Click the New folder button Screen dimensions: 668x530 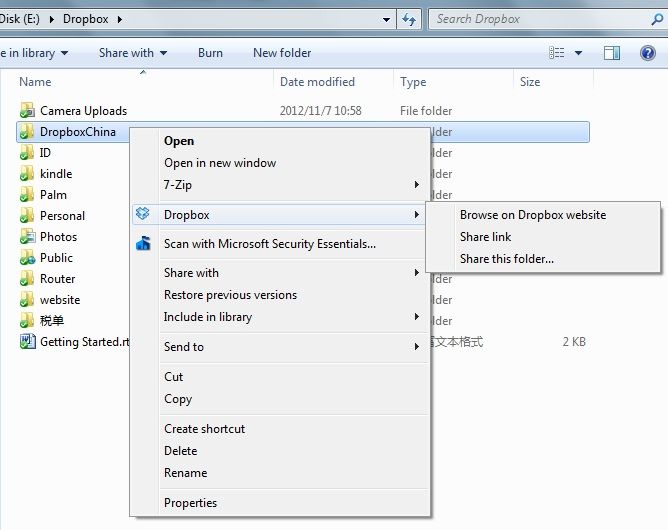coord(282,53)
